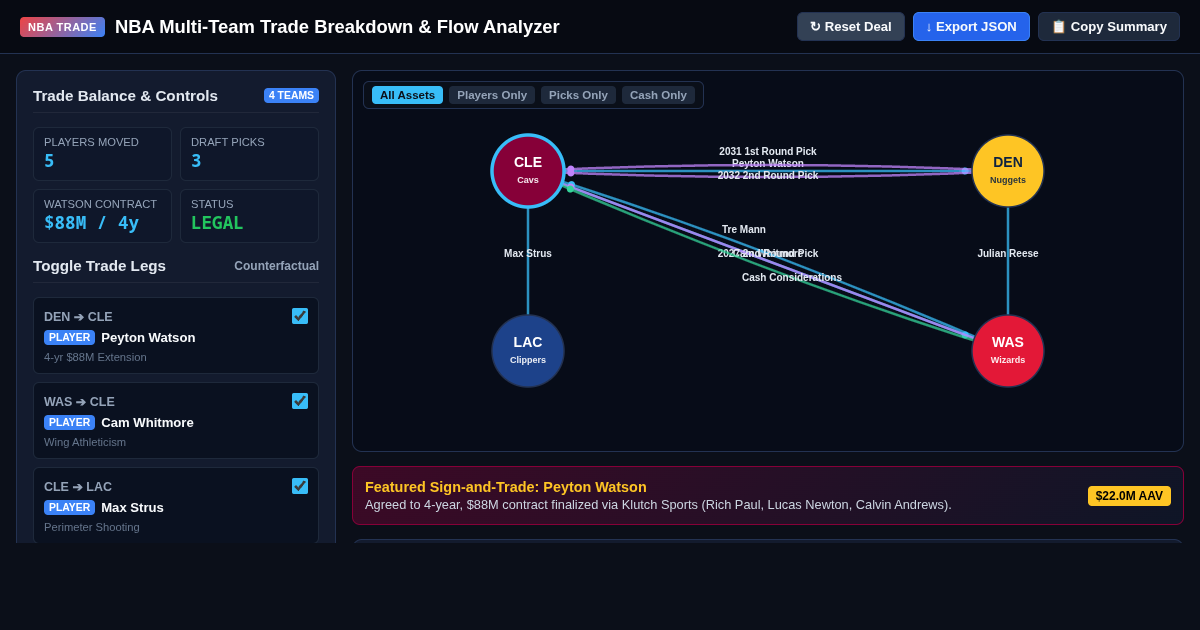Click the Perimeter Shooting note
Image resolution: width=1200 pixels, height=630 pixels.
click(x=92, y=527)
